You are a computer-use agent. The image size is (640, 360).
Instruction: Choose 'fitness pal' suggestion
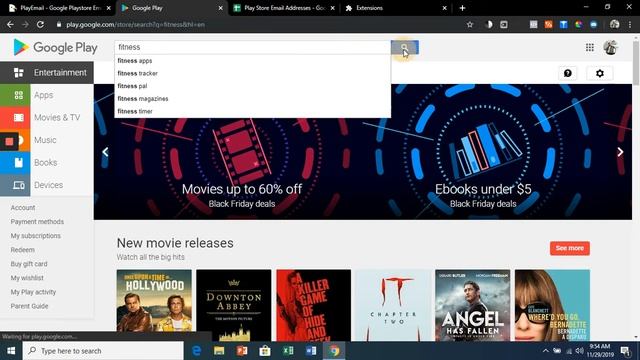click(x=253, y=86)
